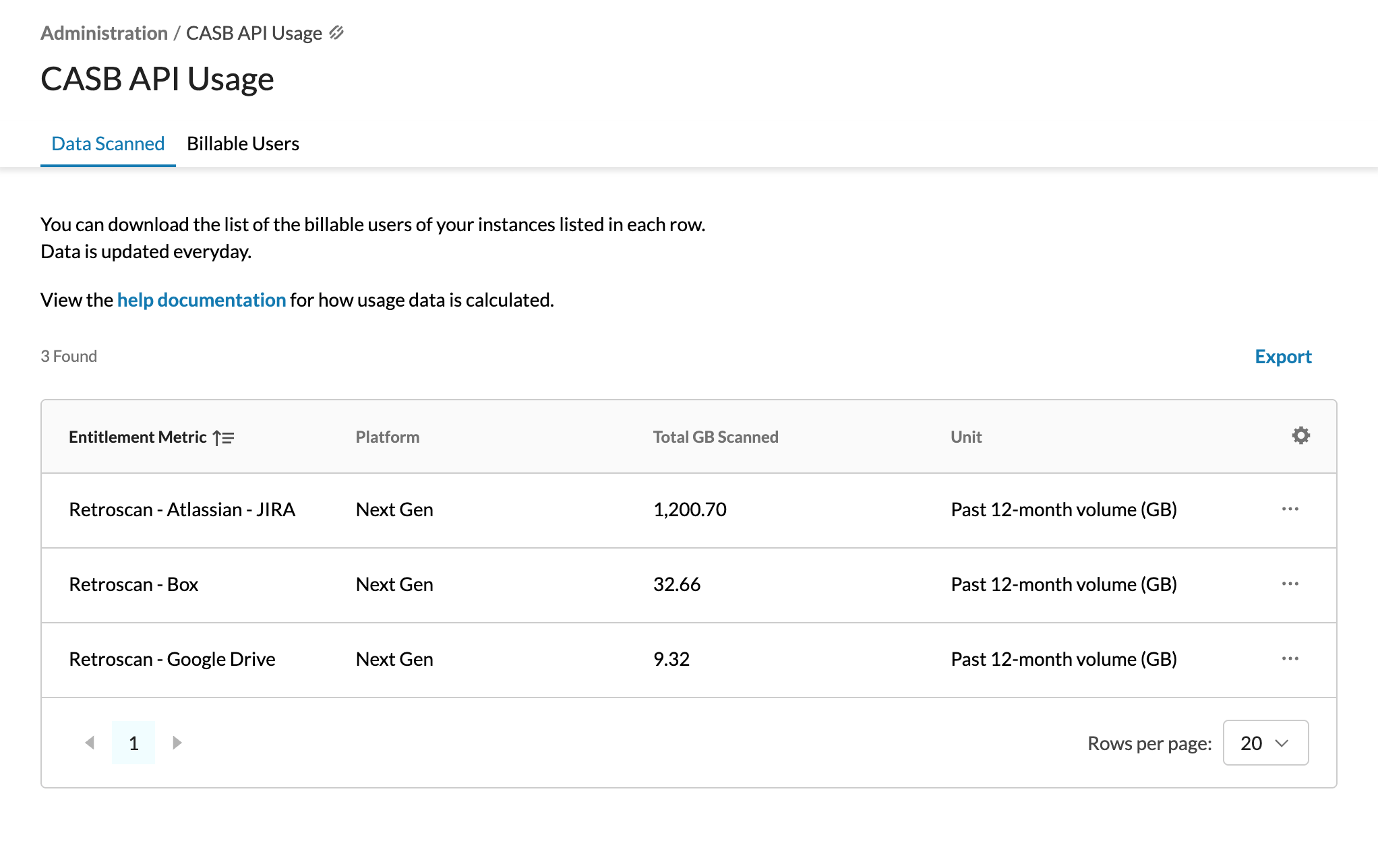The width and height of the screenshot is (1378, 868).
Task: Export the usage data
Action: pyautogui.click(x=1282, y=356)
